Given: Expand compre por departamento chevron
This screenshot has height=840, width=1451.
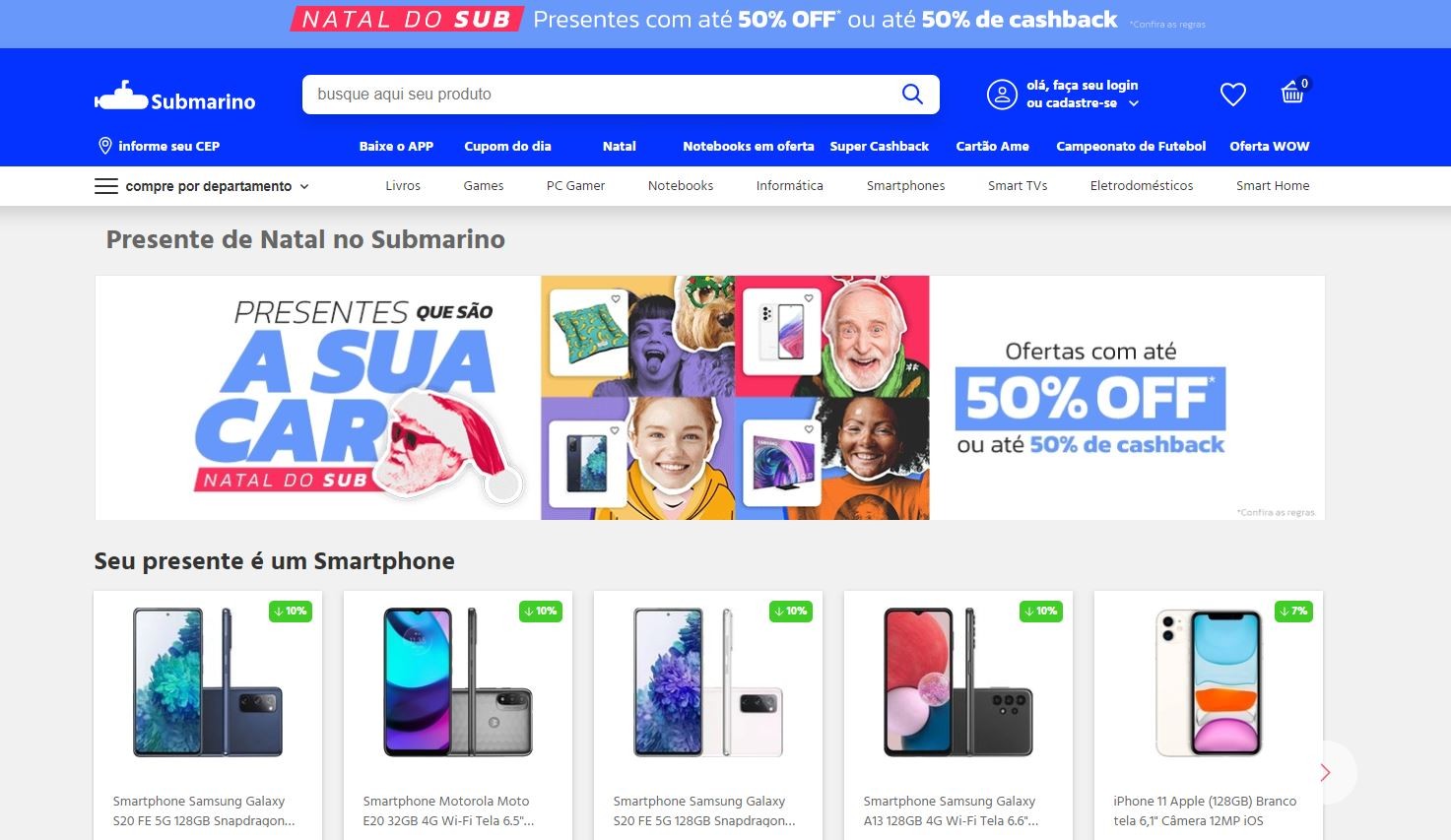Looking at the screenshot, I should tap(304, 186).
